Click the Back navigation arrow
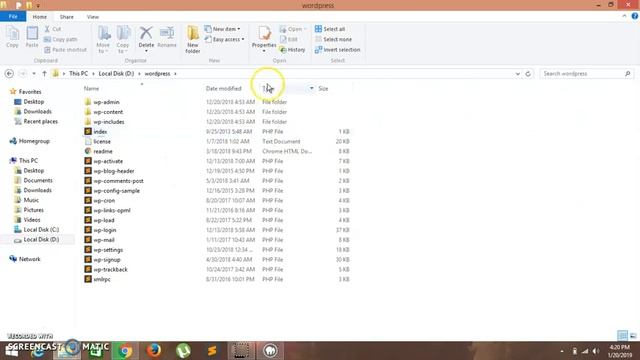This screenshot has height=360, width=640. coord(9,74)
